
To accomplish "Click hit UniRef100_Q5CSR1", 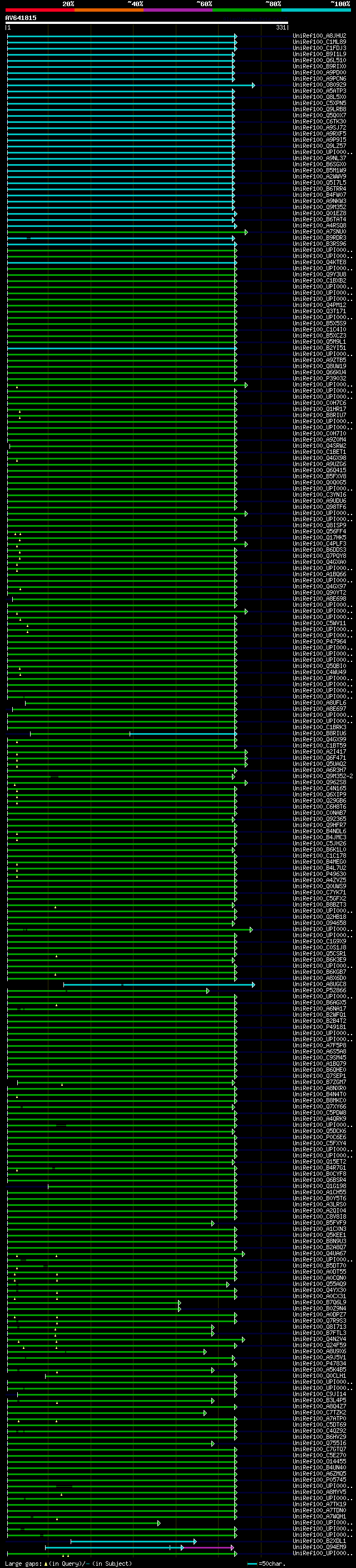I will point(319,954).
